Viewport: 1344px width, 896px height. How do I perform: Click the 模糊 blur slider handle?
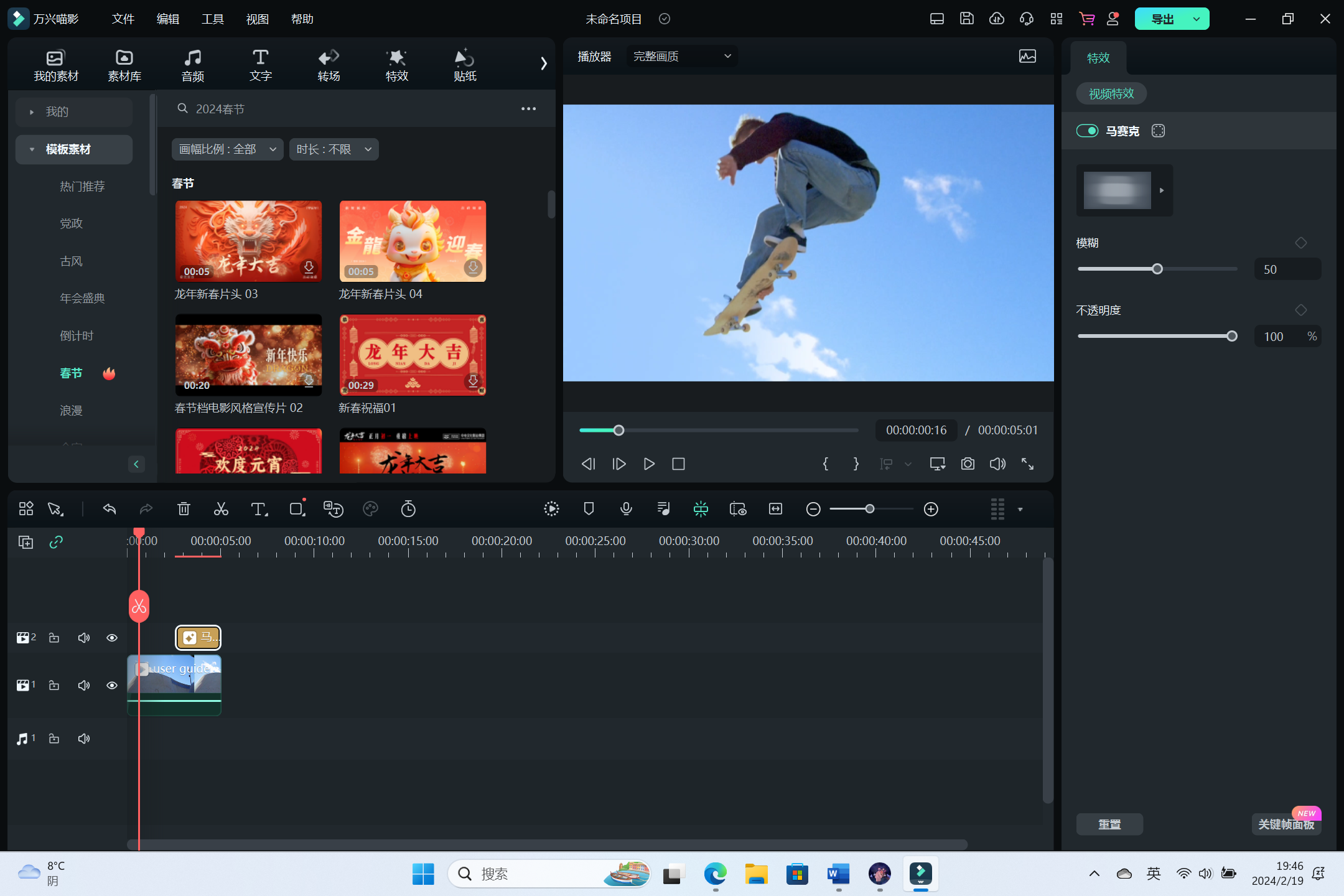pos(1157,269)
